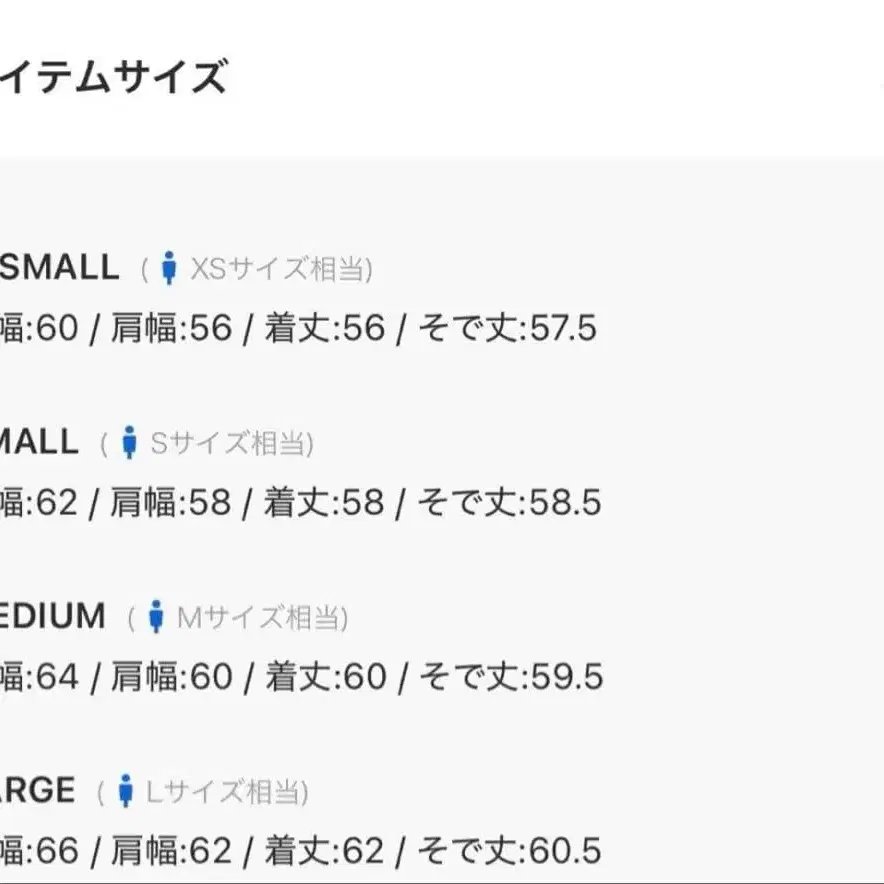Click the blue person icon beside Mサイズ相当

coord(155,617)
